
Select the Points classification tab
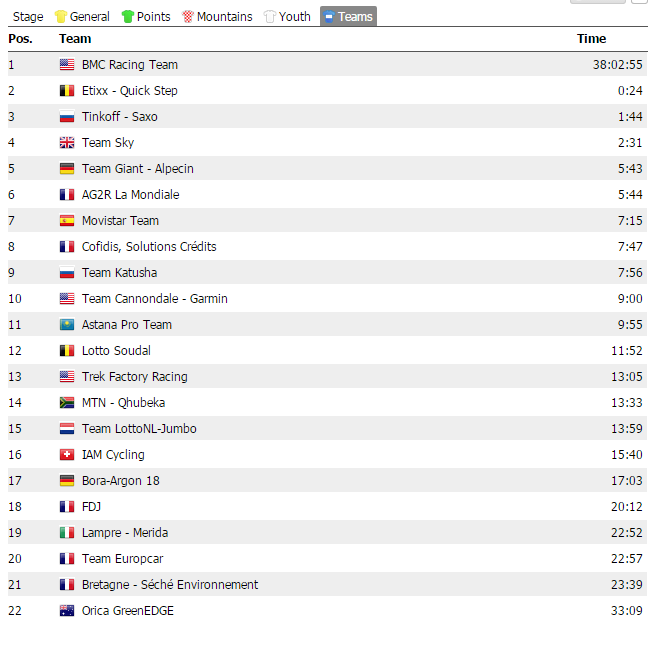pyautogui.click(x=153, y=17)
